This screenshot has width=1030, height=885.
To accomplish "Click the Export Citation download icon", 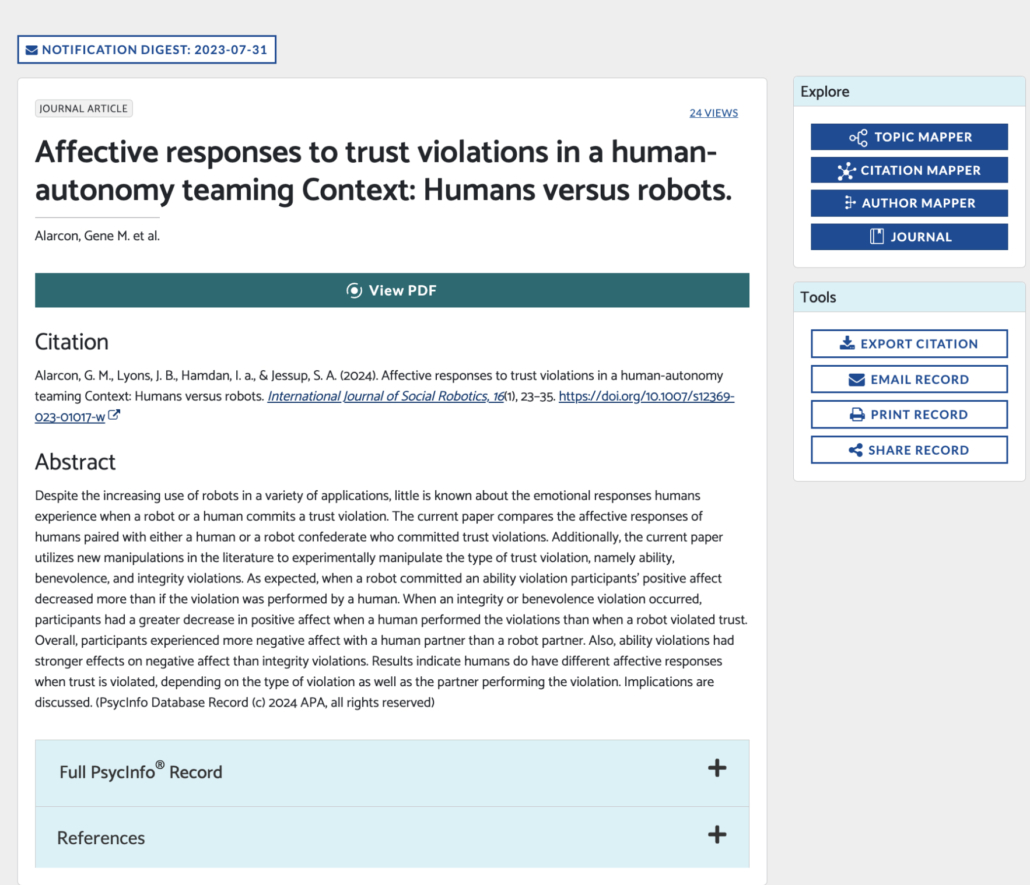I will 847,343.
